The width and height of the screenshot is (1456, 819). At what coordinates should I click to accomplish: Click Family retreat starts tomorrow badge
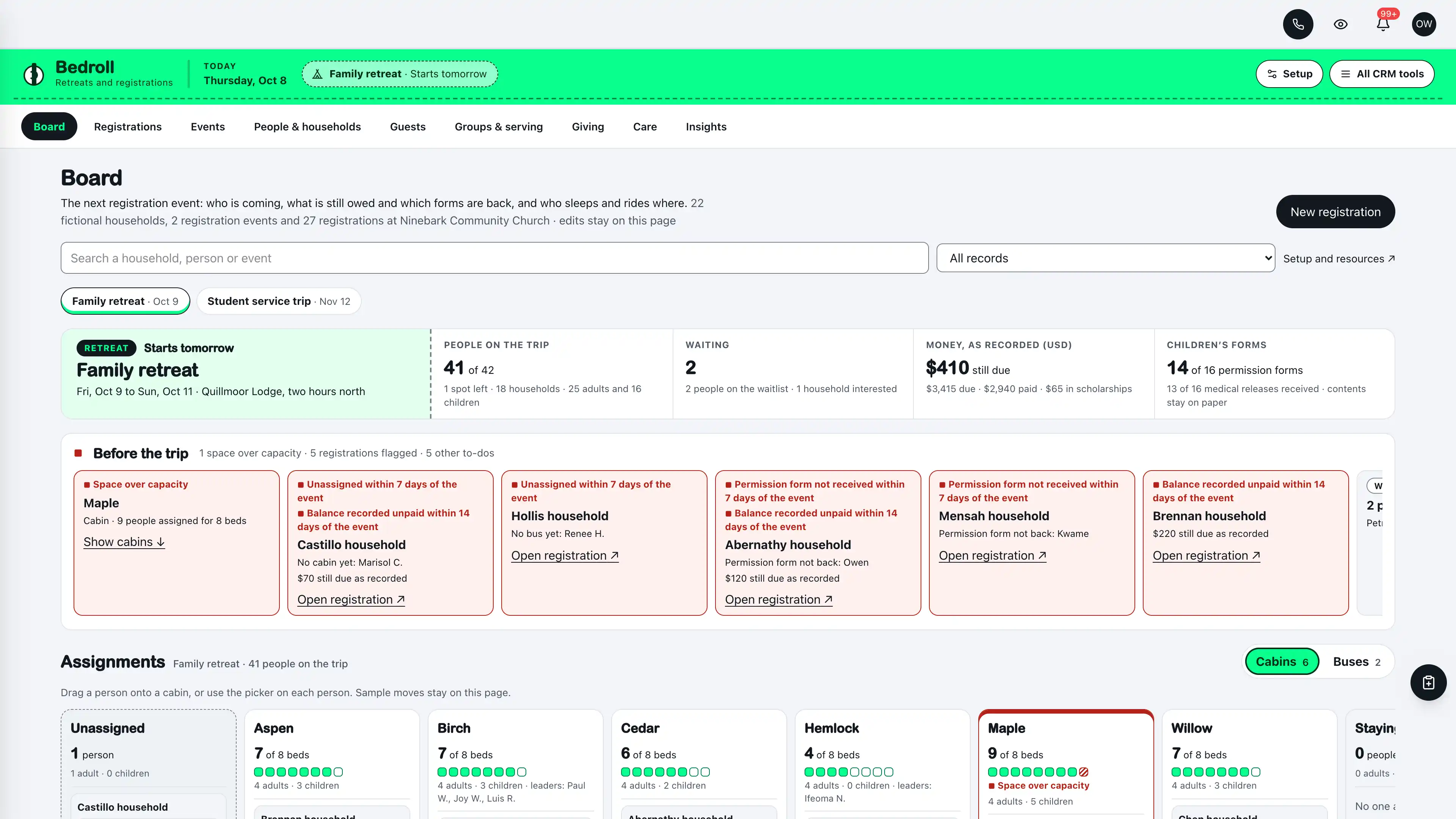400,74
